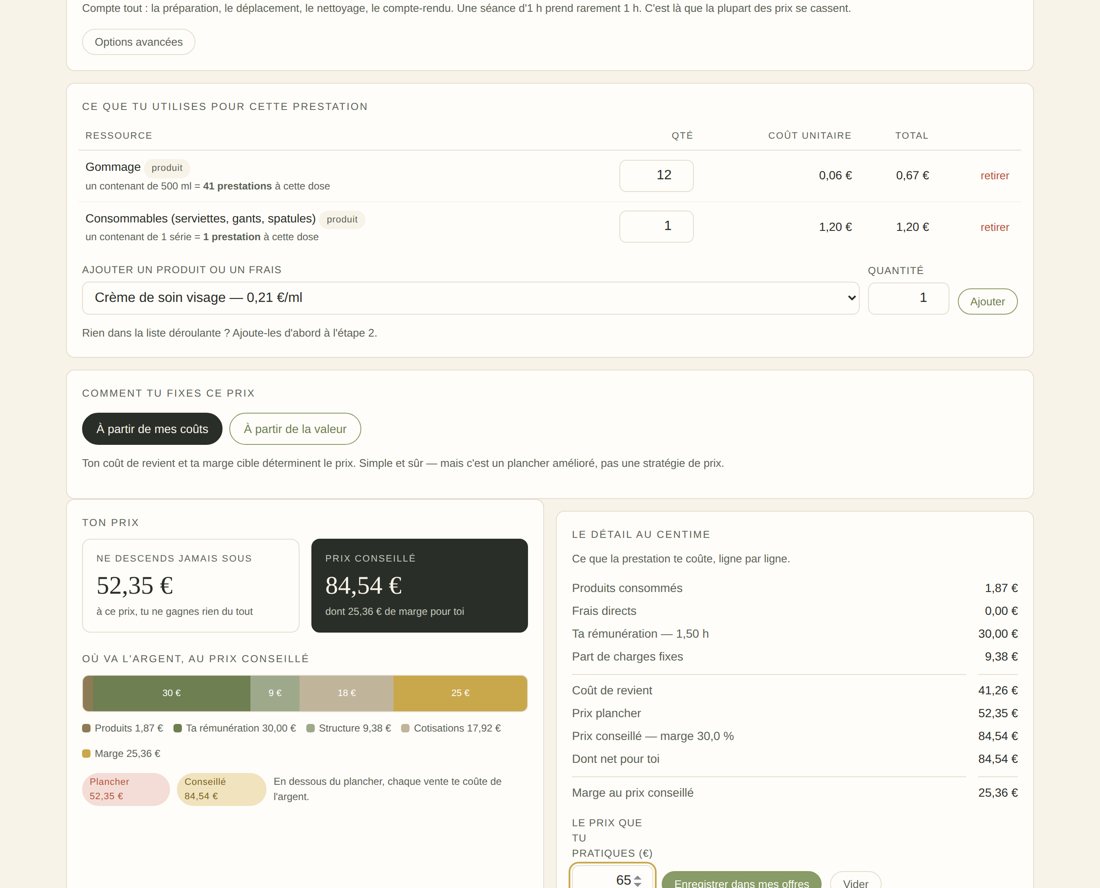Select the À partir de mes coûts mode
Screen dimensions: 1100x888
click(152, 429)
